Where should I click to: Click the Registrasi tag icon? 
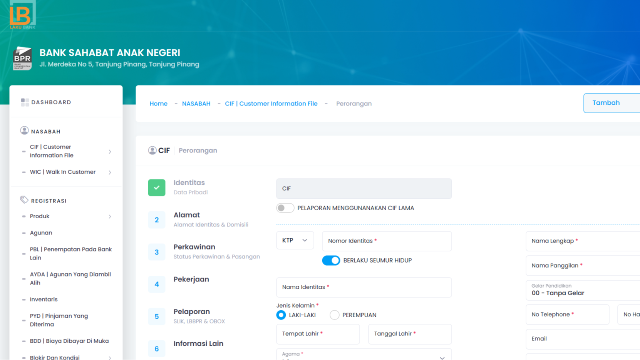point(24,200)
